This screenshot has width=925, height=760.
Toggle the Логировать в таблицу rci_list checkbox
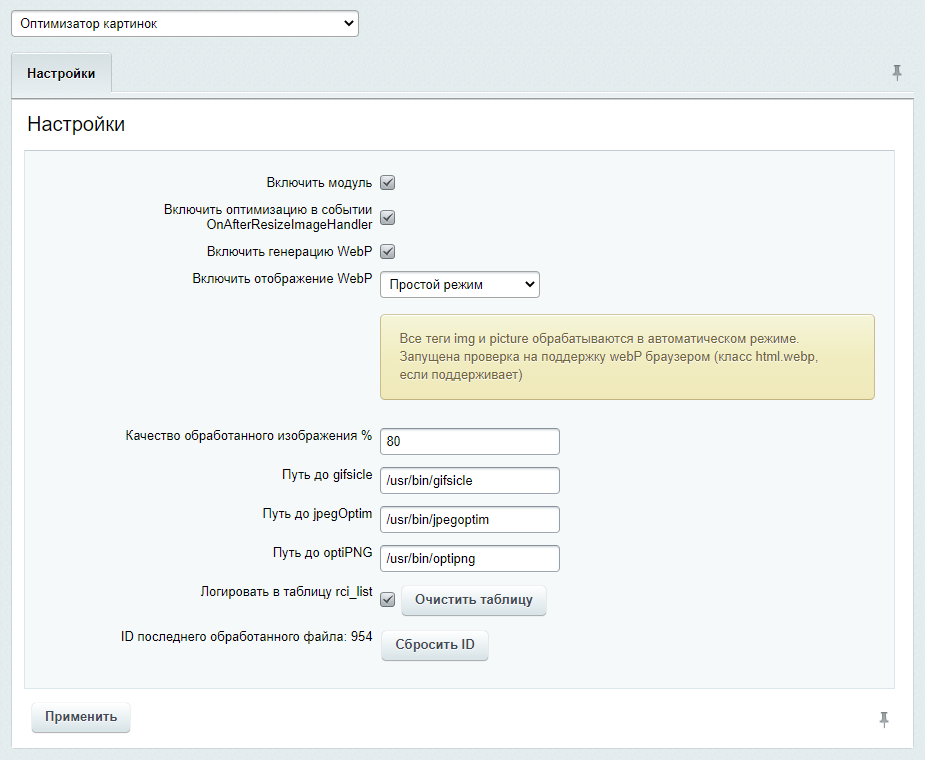pyautogui.click(x=388, y=600)
